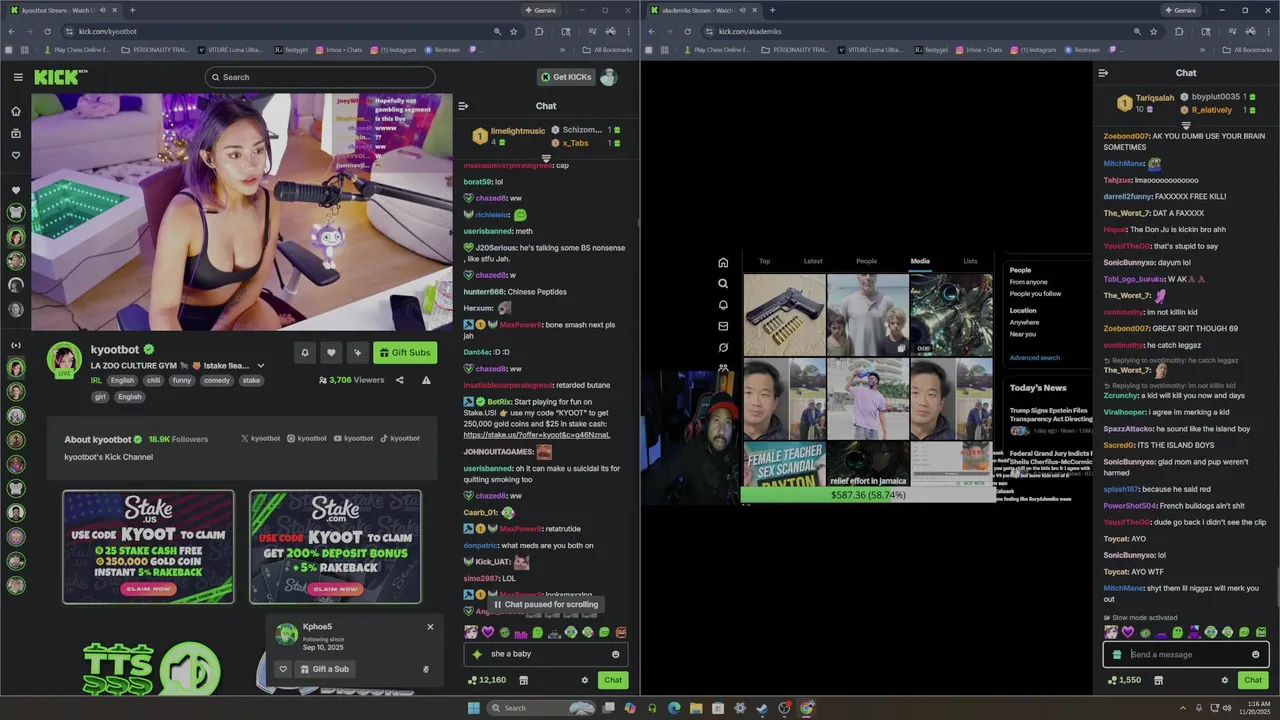Click the kyootbot chat input containing 'she a baby'
The width and height of the screenshot is (1280, 720).
pyautogui.click(x=546, y=654)
